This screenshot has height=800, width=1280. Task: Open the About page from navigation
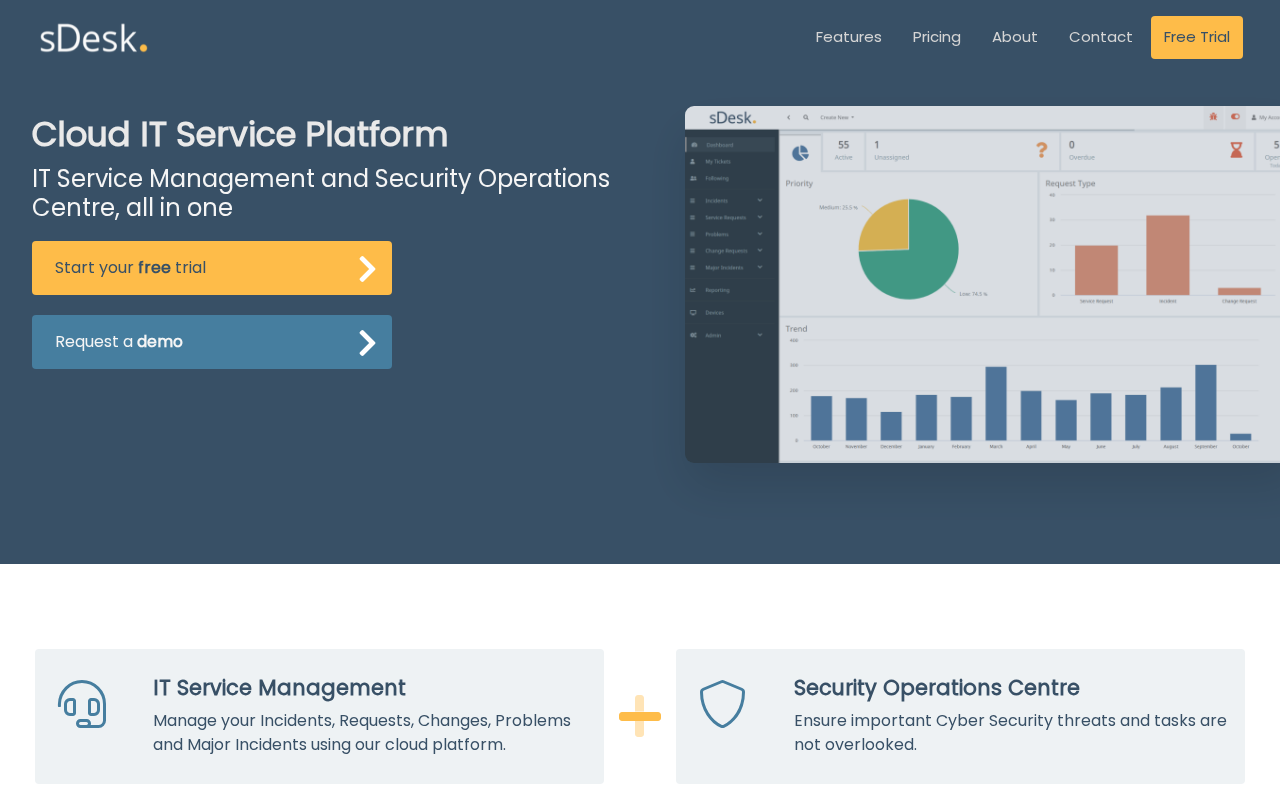(1014, 37)
